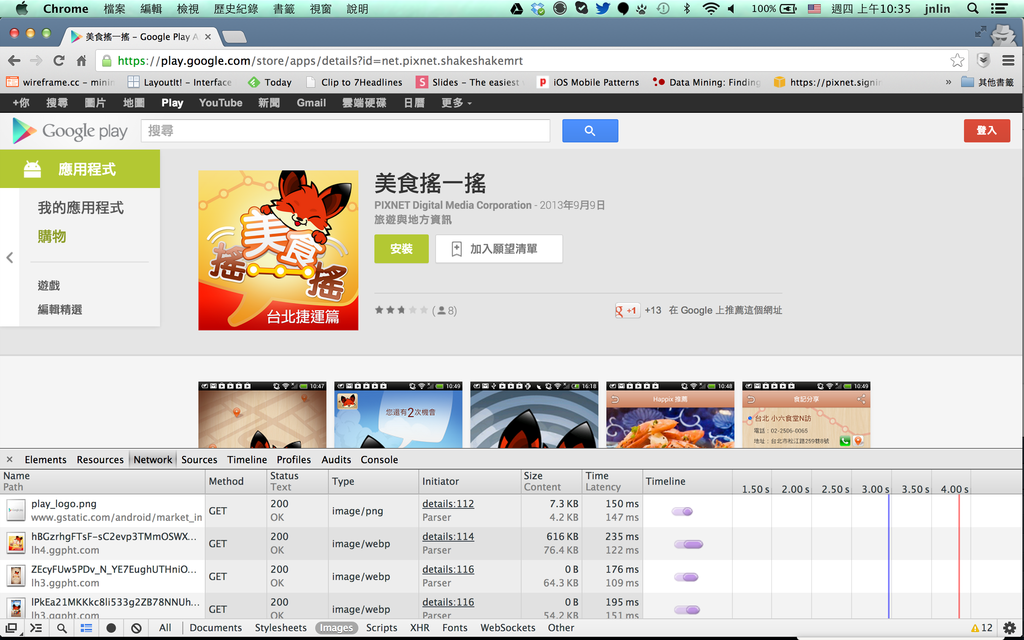Click 加入願望清單 wishlist button
This screenshot has width=1024, height=640.
(x=499, y=249)
